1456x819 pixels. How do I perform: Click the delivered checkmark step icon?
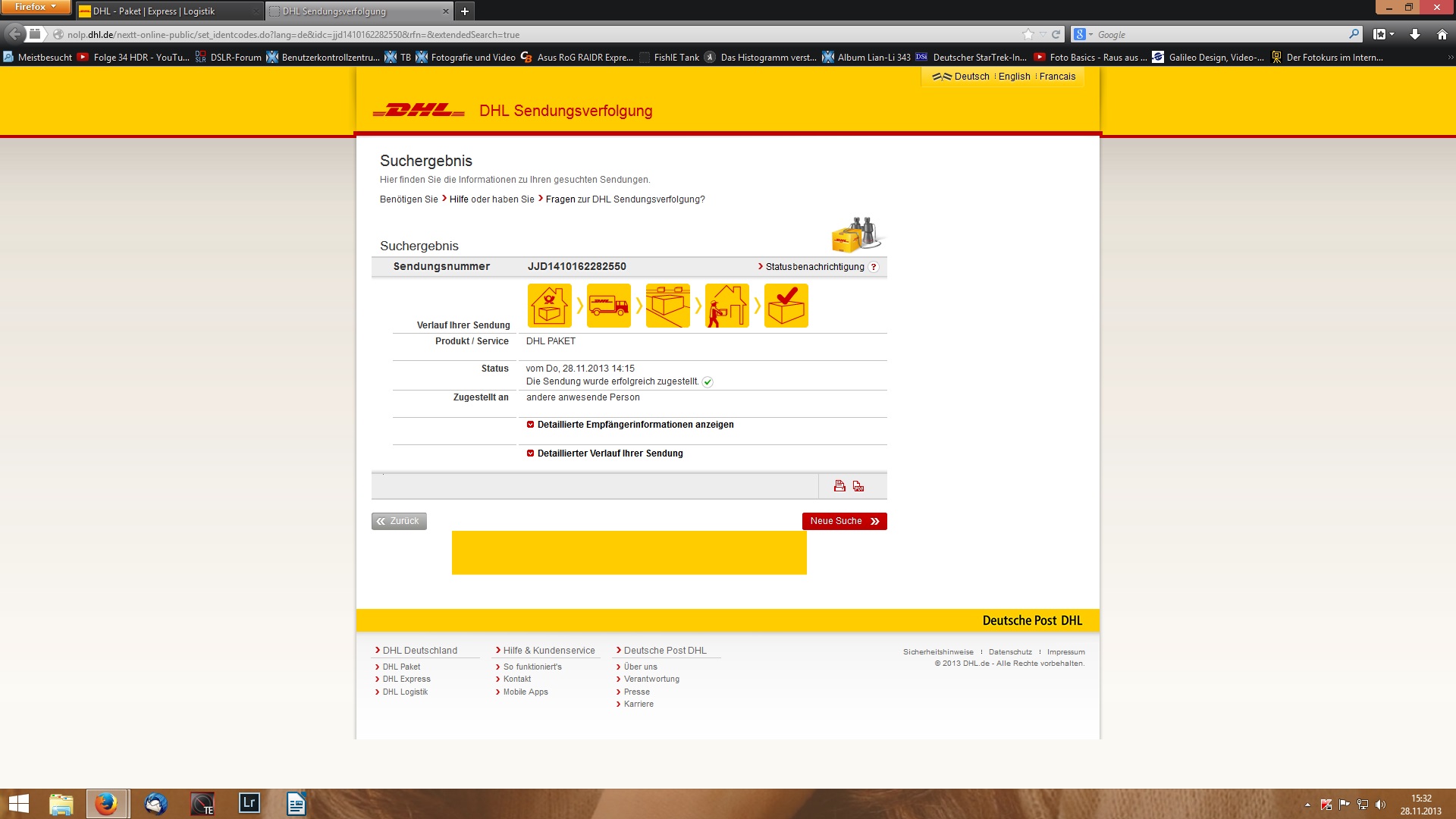[x=786, y=306]
